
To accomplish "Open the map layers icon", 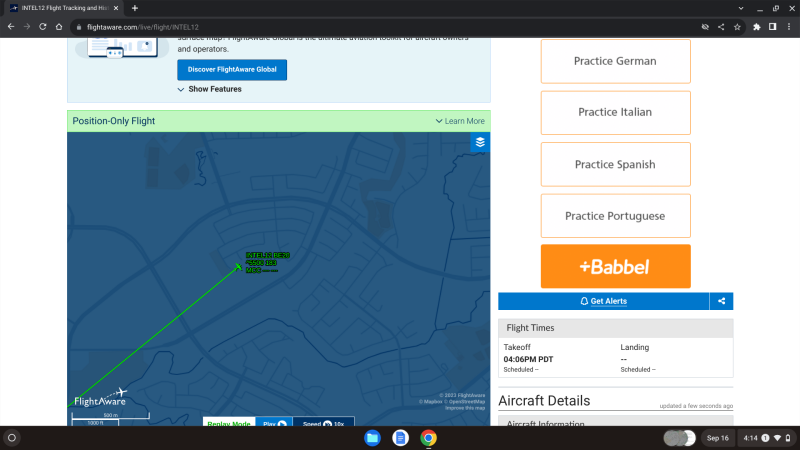I will (x=480, y=142).
